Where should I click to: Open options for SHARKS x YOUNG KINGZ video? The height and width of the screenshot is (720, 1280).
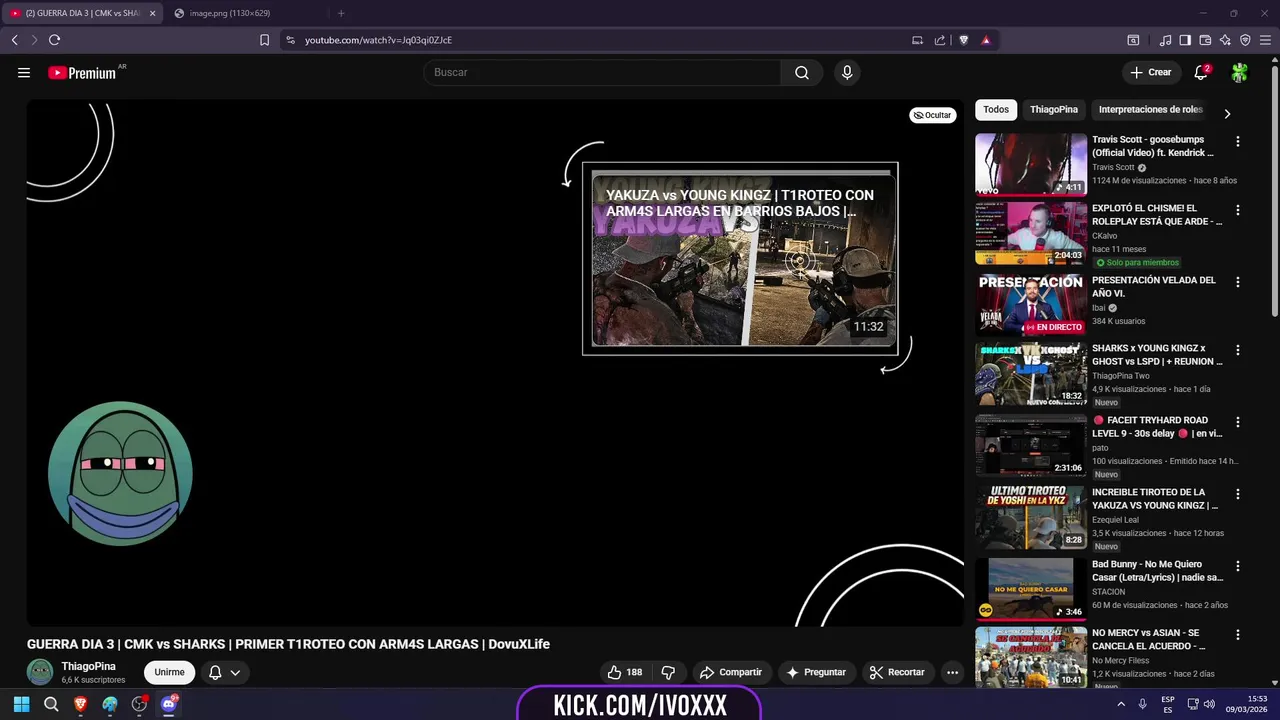pyautogui.click(x=1238, y=350)
